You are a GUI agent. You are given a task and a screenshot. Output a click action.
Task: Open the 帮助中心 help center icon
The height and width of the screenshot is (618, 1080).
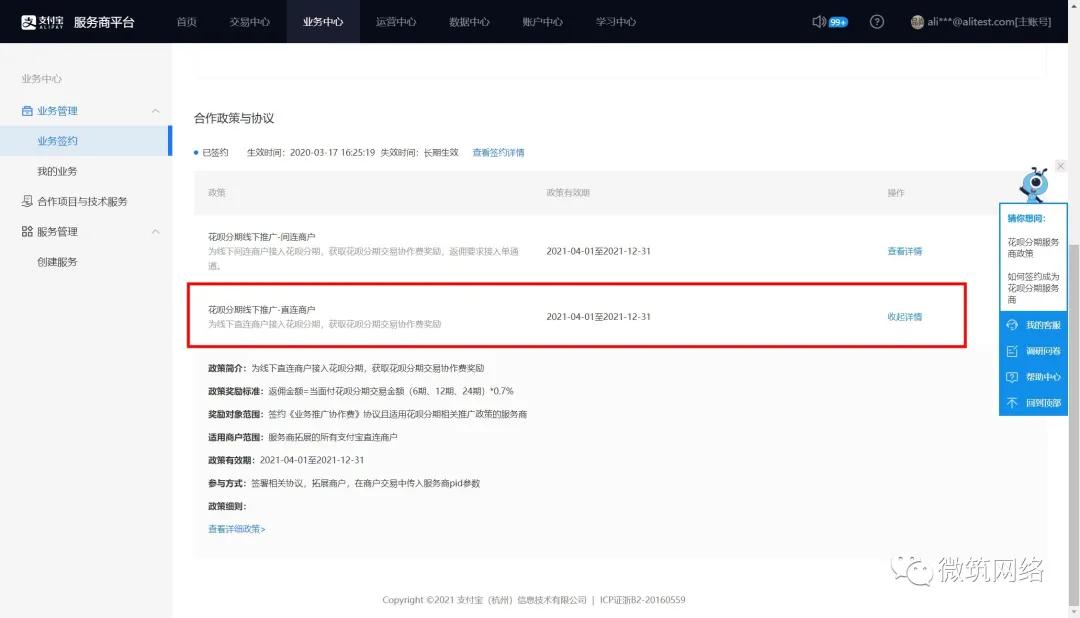tap(1033, 377)
